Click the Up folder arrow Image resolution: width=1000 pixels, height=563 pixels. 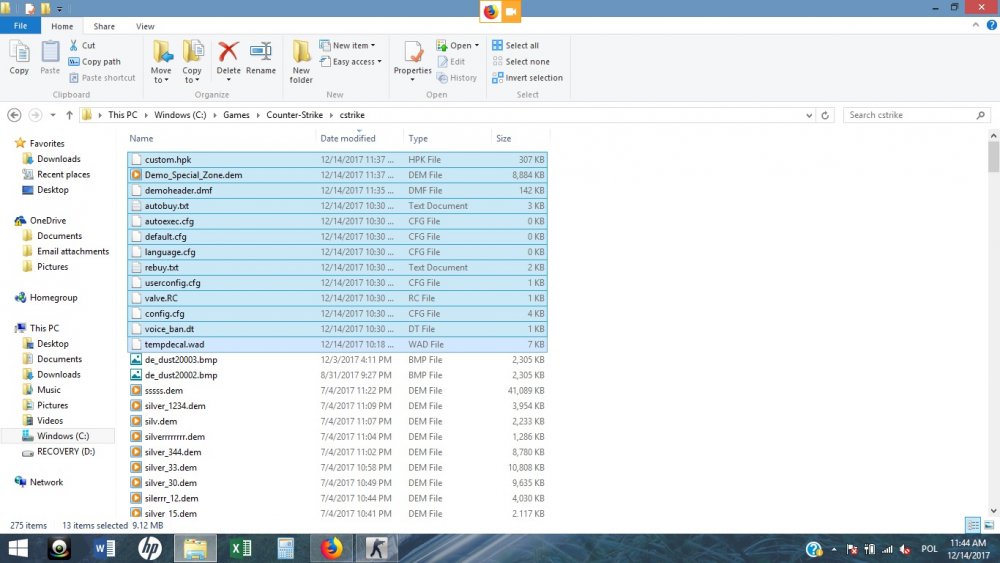(69, 115)
